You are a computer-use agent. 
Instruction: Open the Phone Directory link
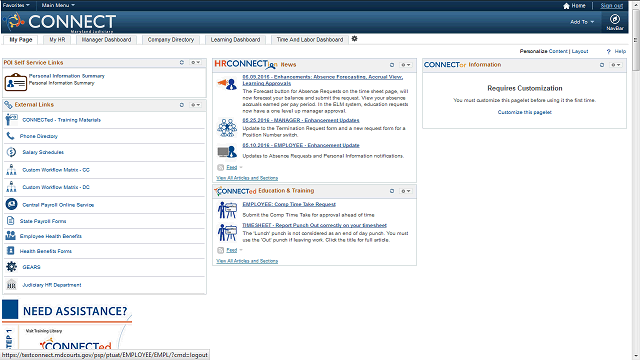point(39,136)
